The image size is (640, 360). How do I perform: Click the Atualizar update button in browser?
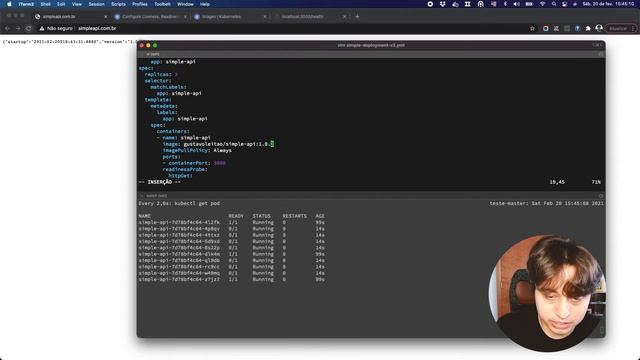pos(620,29)
